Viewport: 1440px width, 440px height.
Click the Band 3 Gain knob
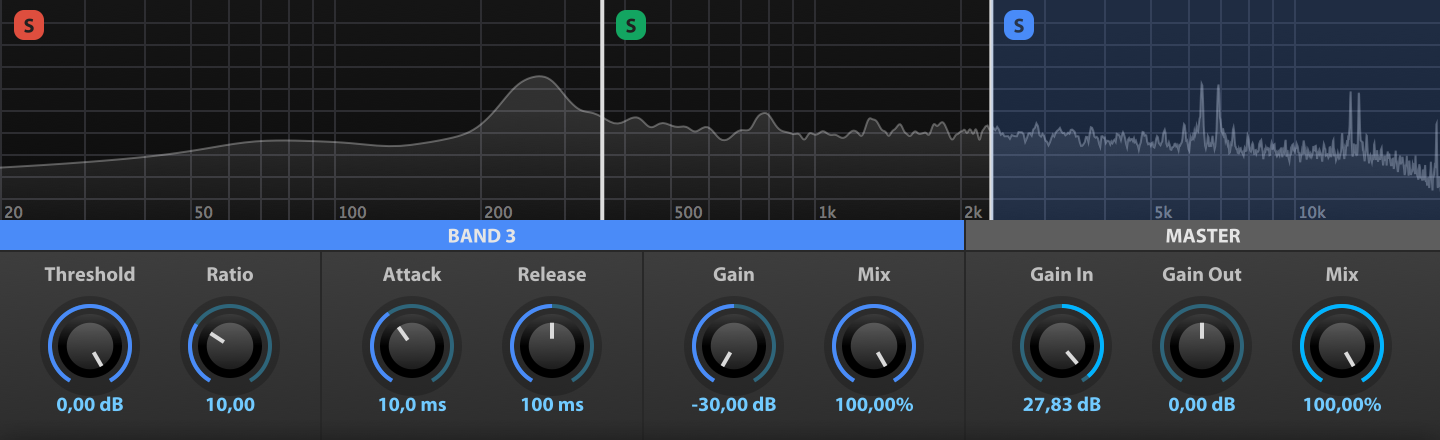tap(734, 346)
